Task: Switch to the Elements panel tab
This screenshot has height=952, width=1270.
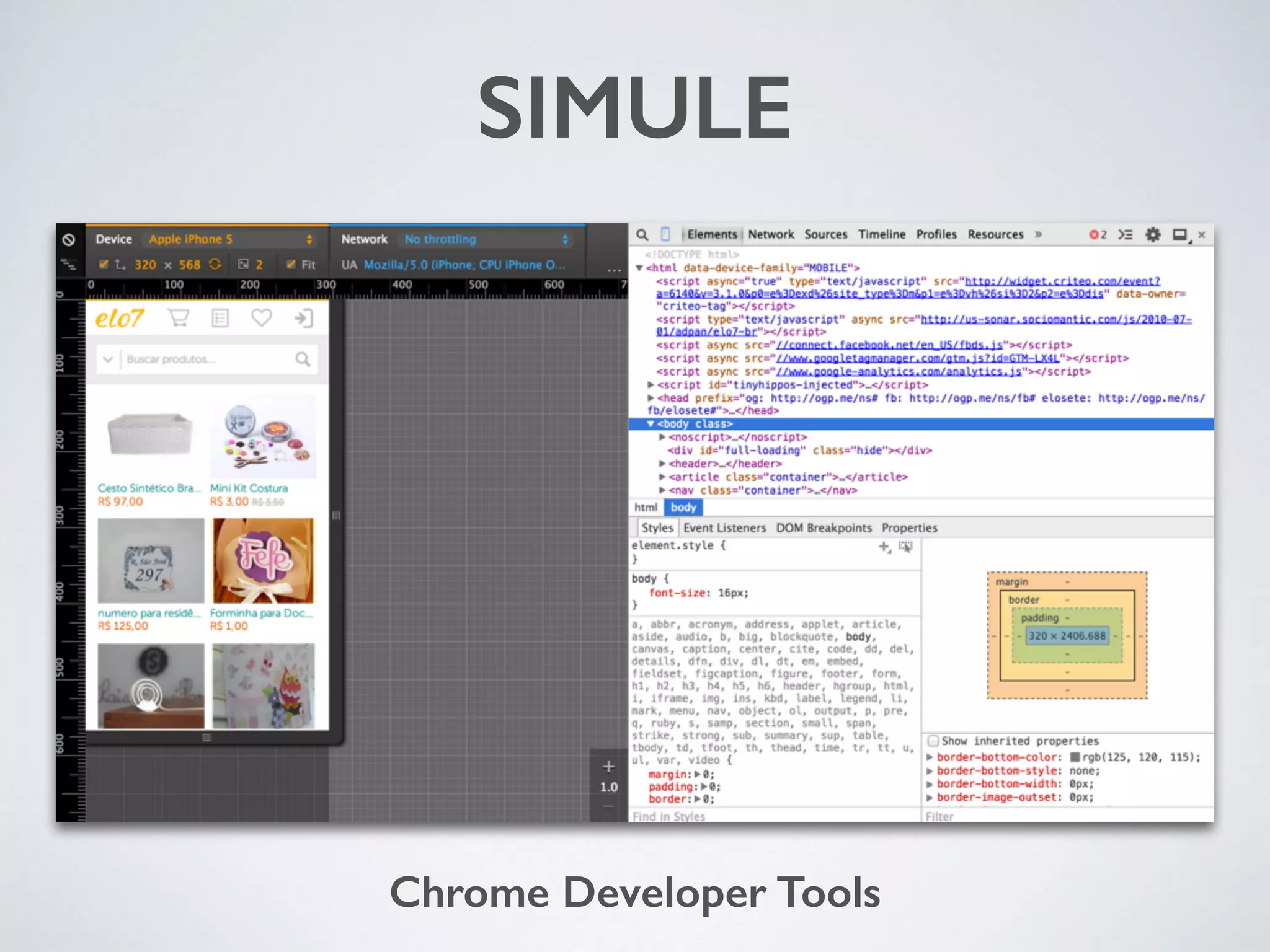Action: click(x=712, y=234)
